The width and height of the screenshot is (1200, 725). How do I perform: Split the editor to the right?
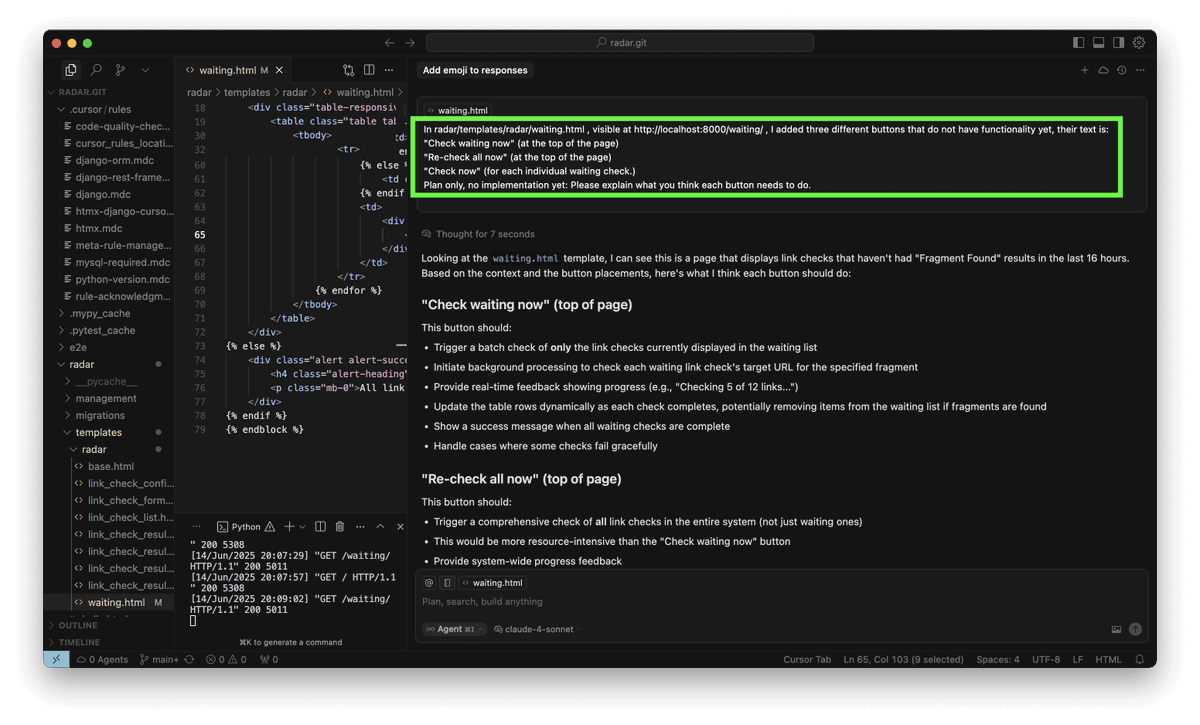click(x=369, y=70)
